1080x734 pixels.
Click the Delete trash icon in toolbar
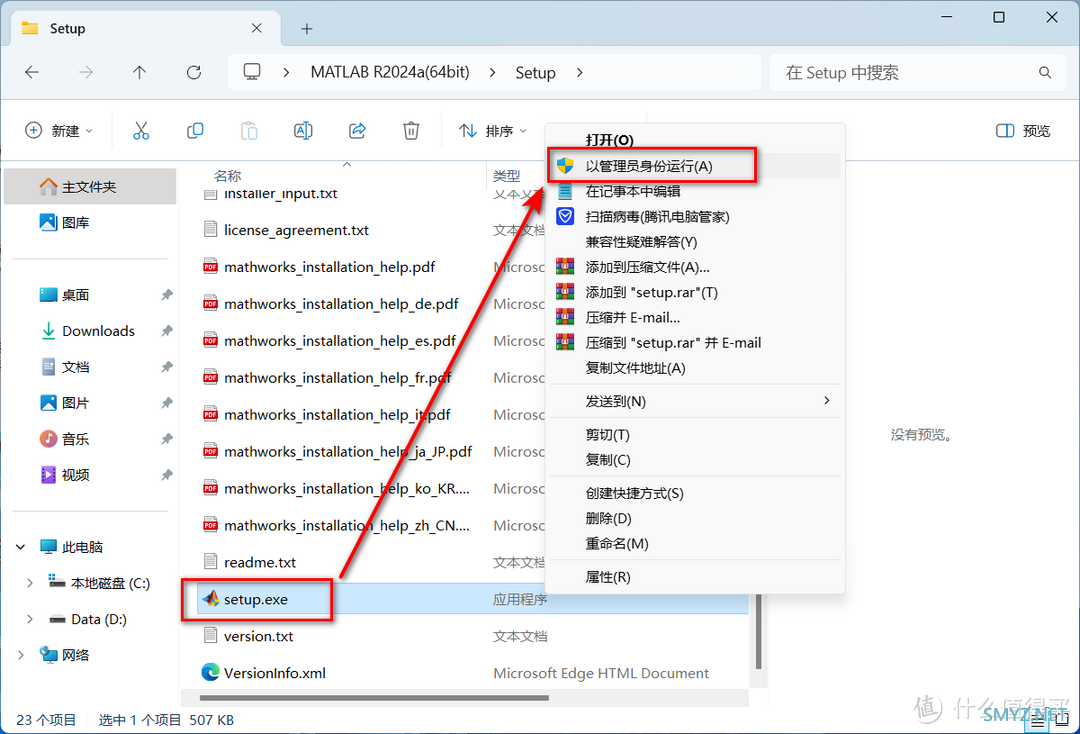pos(411,130)
